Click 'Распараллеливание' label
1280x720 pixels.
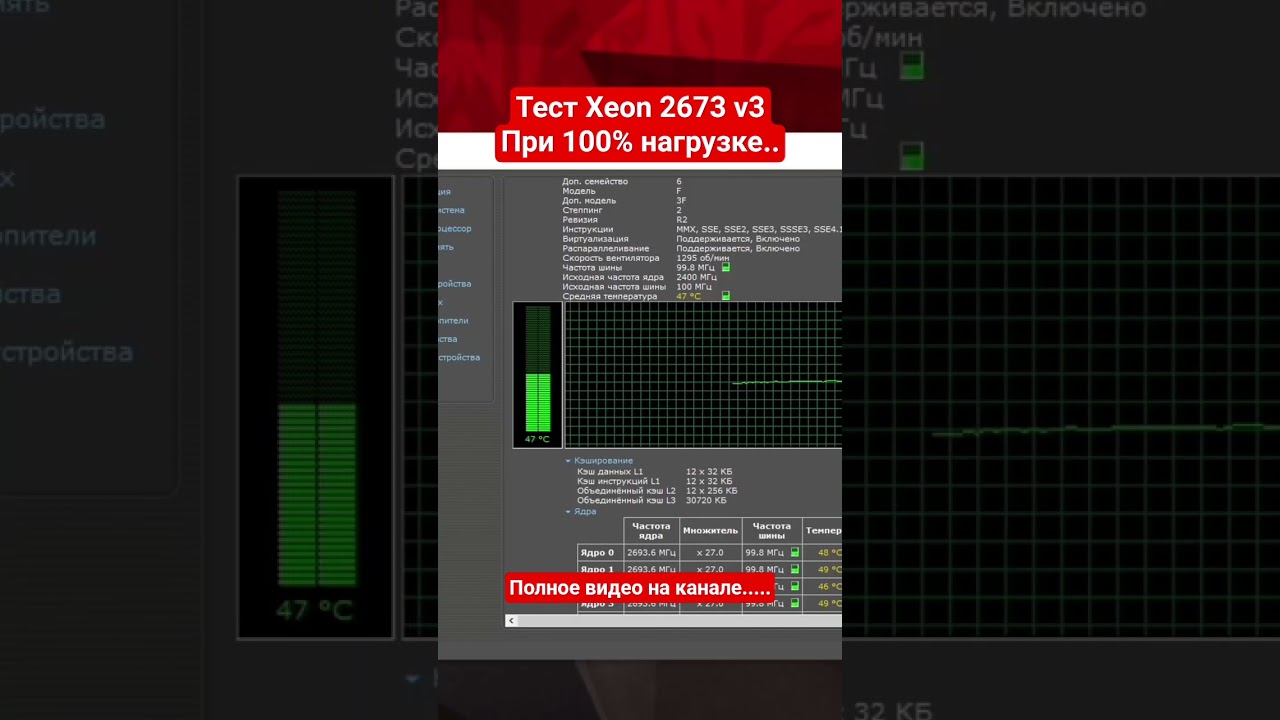pyautogui.click(x=605, y=248)
